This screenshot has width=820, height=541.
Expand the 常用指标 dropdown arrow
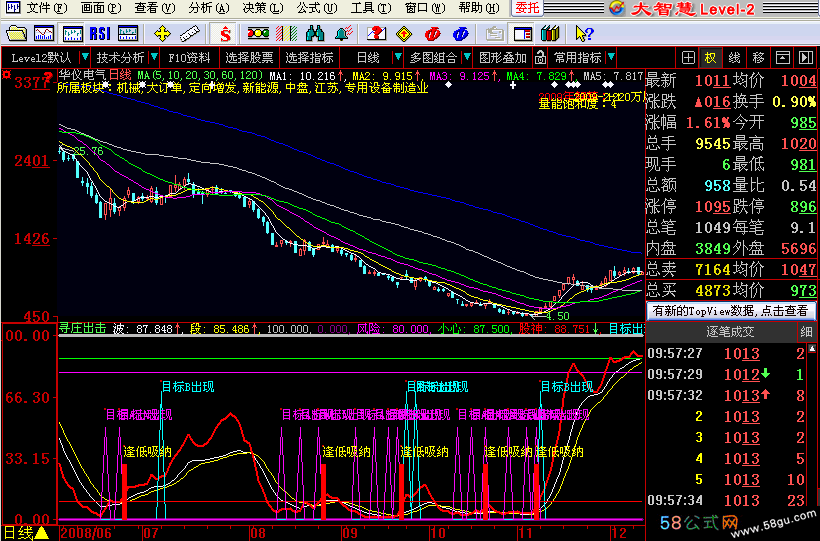(611, 57)
